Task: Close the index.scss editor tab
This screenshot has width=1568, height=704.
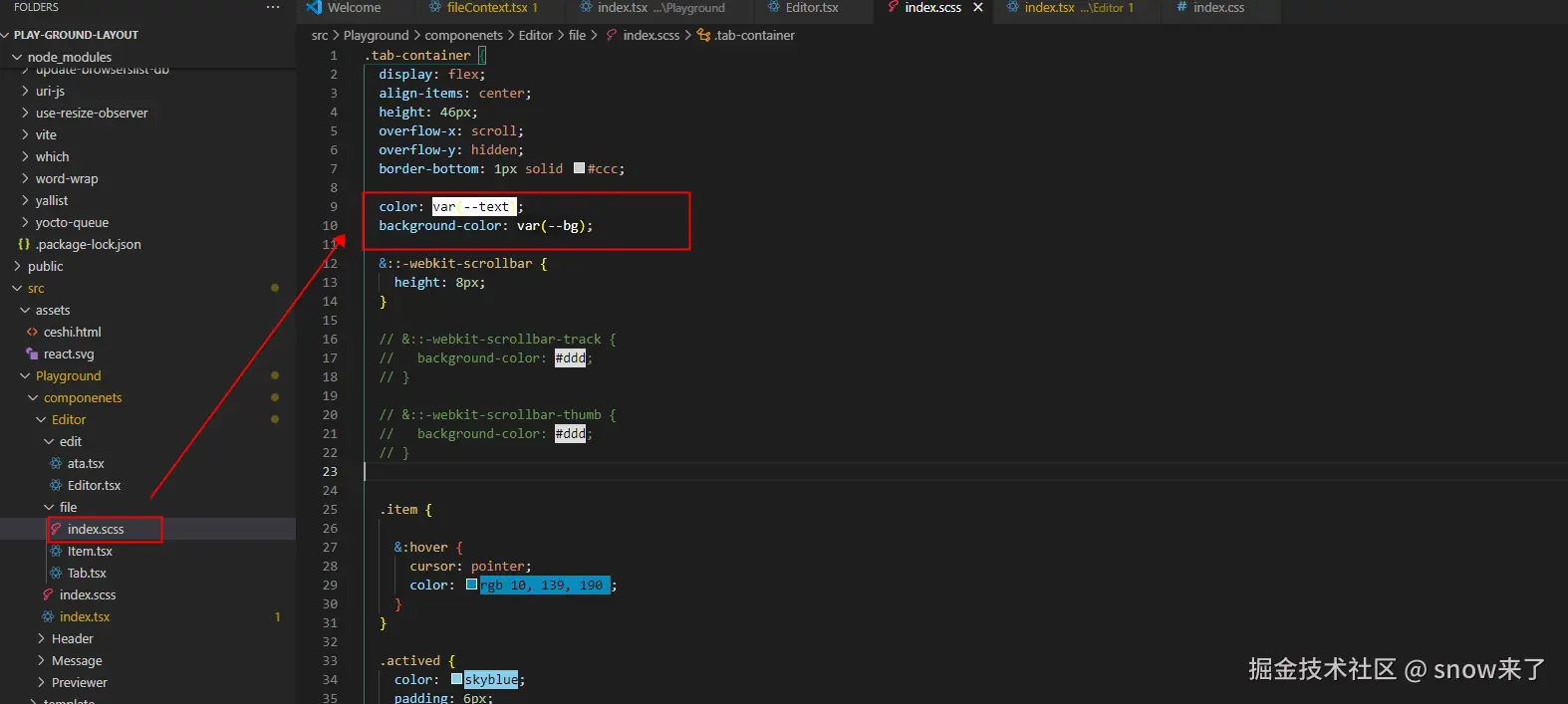Action: (x=978, y=7)
